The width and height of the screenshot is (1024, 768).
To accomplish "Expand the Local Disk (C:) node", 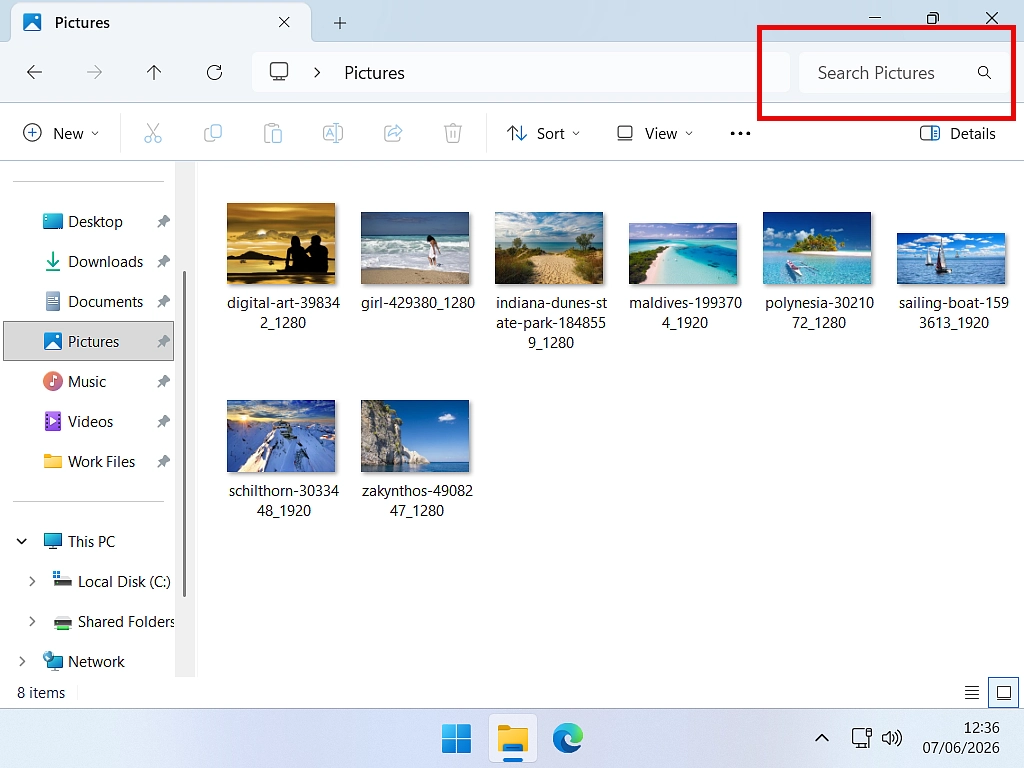I will pyautogui.click(x=32, y=581).
